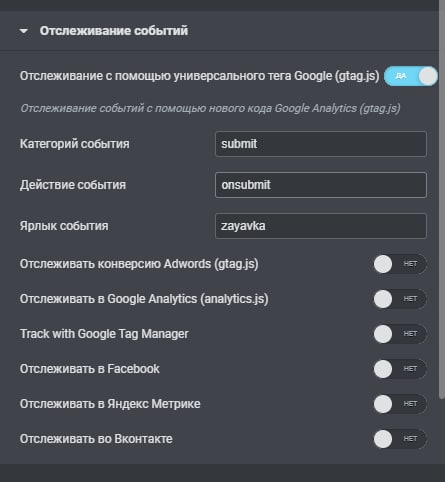Screen dimensions: 445x482
Task: Turn on Google Analytics (analytics.js) tracking switch
Action: point(400,299)
